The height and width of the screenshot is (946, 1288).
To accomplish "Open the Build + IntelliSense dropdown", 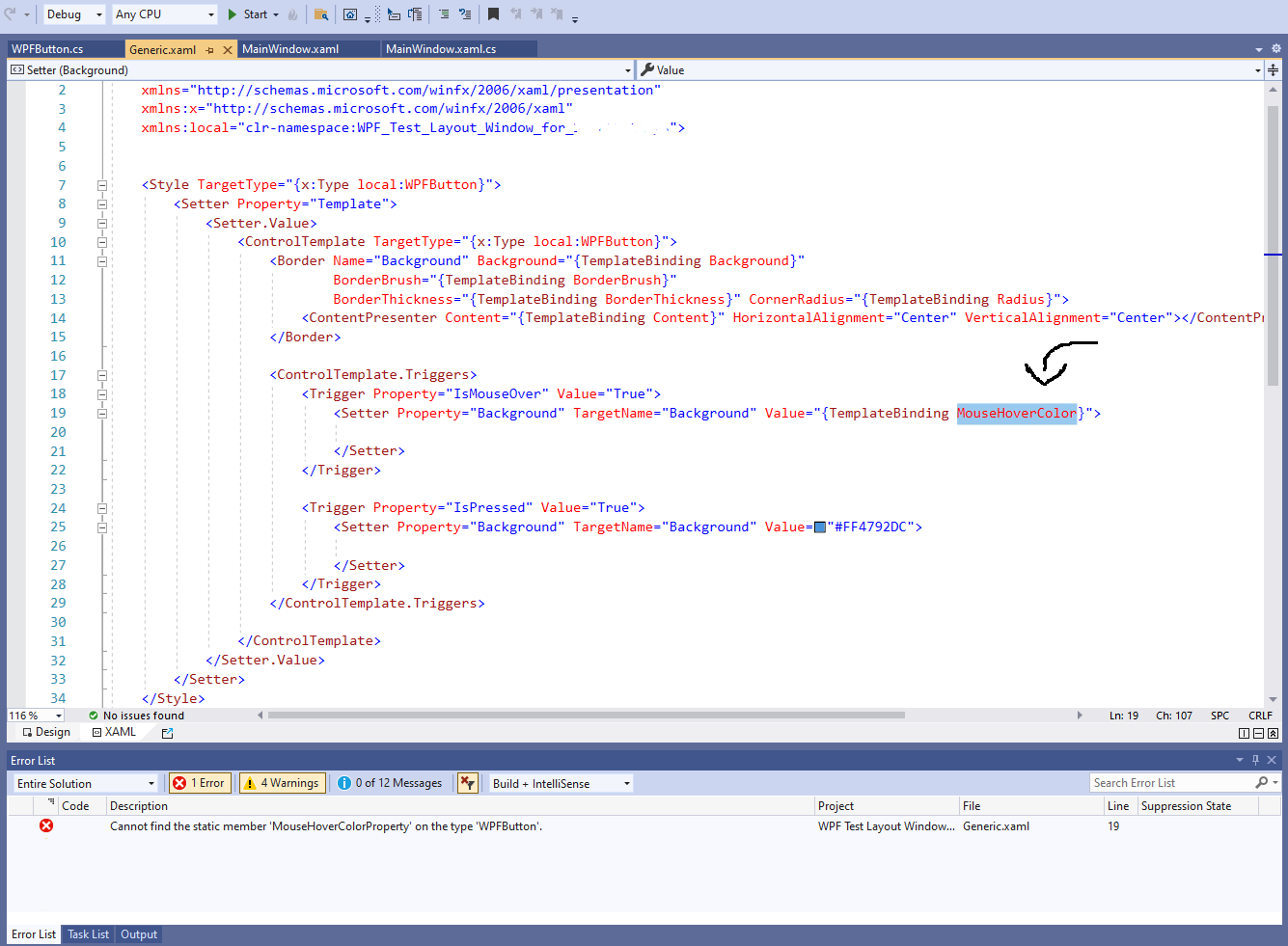I will [x=561, y=784].
